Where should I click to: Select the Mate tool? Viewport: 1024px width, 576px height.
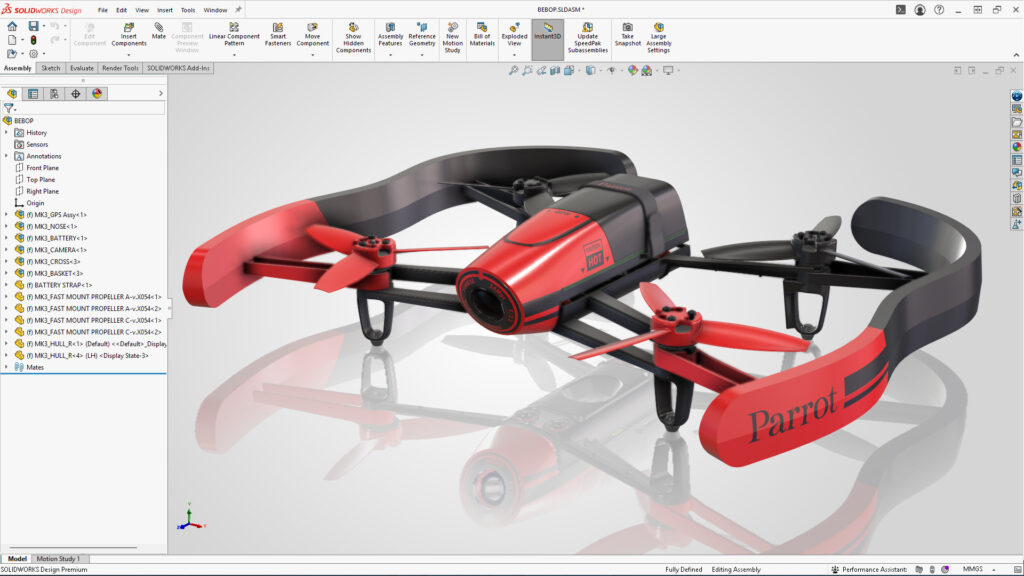click(159, 31)
